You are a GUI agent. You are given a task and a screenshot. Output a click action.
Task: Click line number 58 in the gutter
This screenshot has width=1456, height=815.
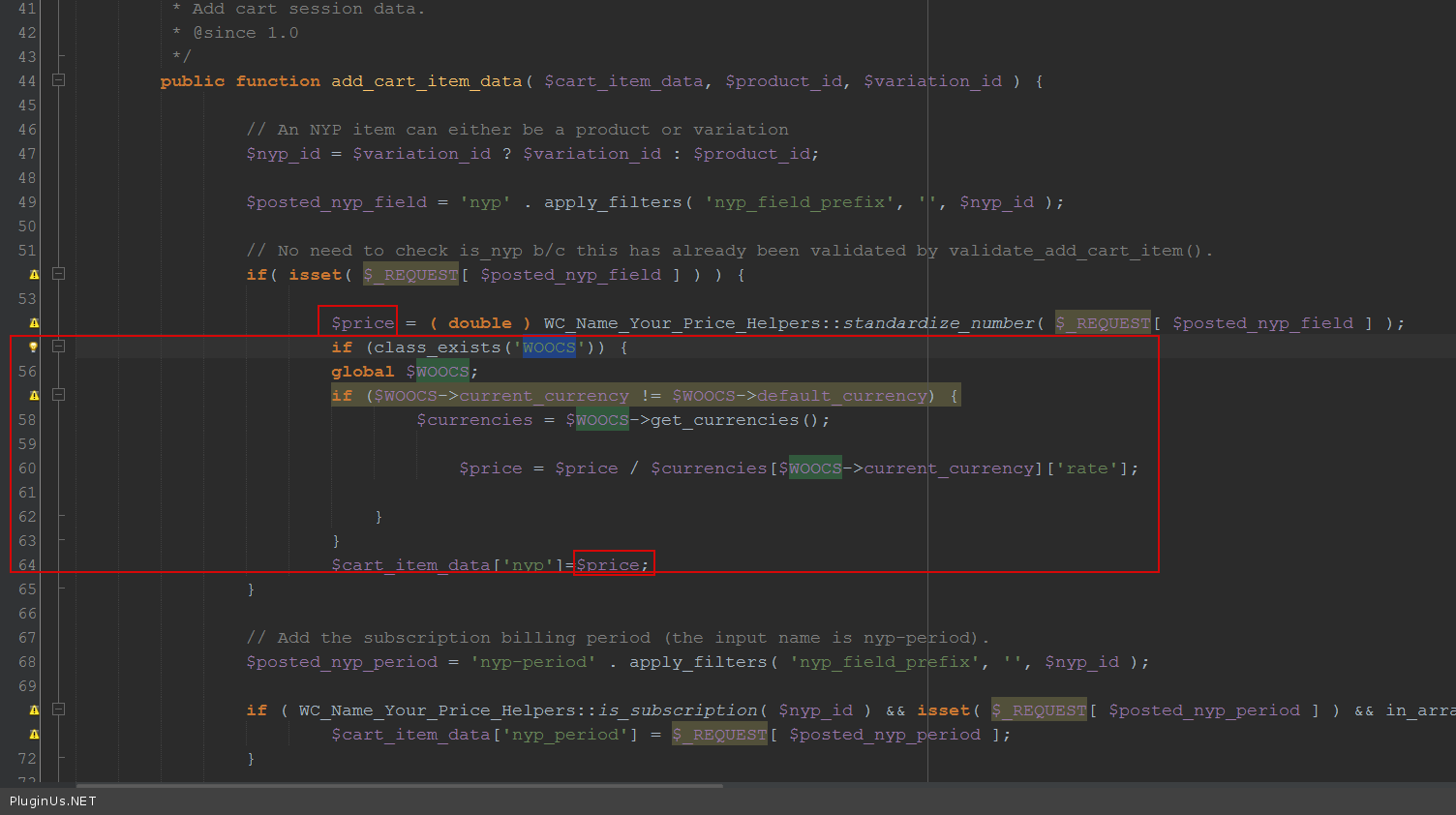[x=27, y=420]
